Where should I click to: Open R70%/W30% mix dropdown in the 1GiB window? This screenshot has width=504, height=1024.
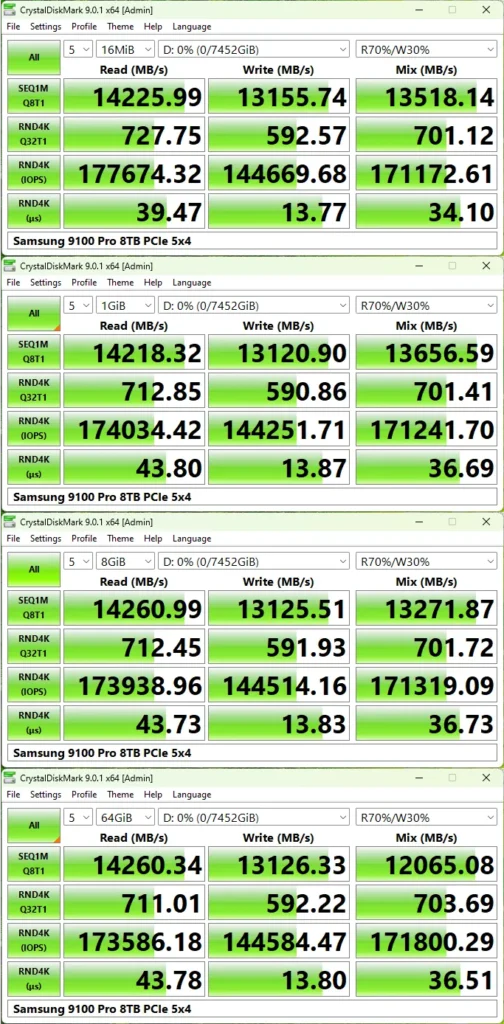(426, 306)
